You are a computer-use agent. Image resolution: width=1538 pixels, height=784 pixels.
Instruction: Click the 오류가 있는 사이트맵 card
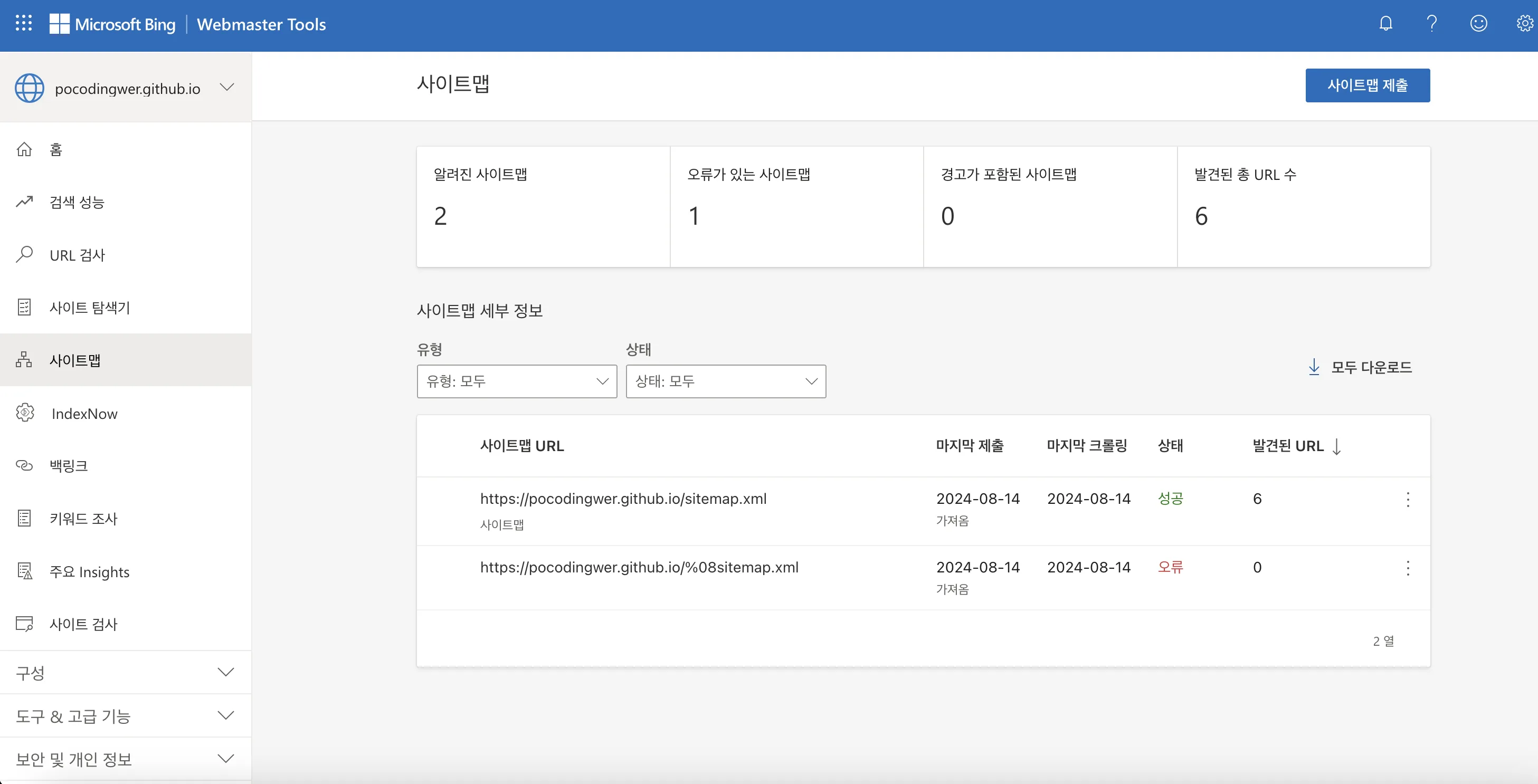796,206
